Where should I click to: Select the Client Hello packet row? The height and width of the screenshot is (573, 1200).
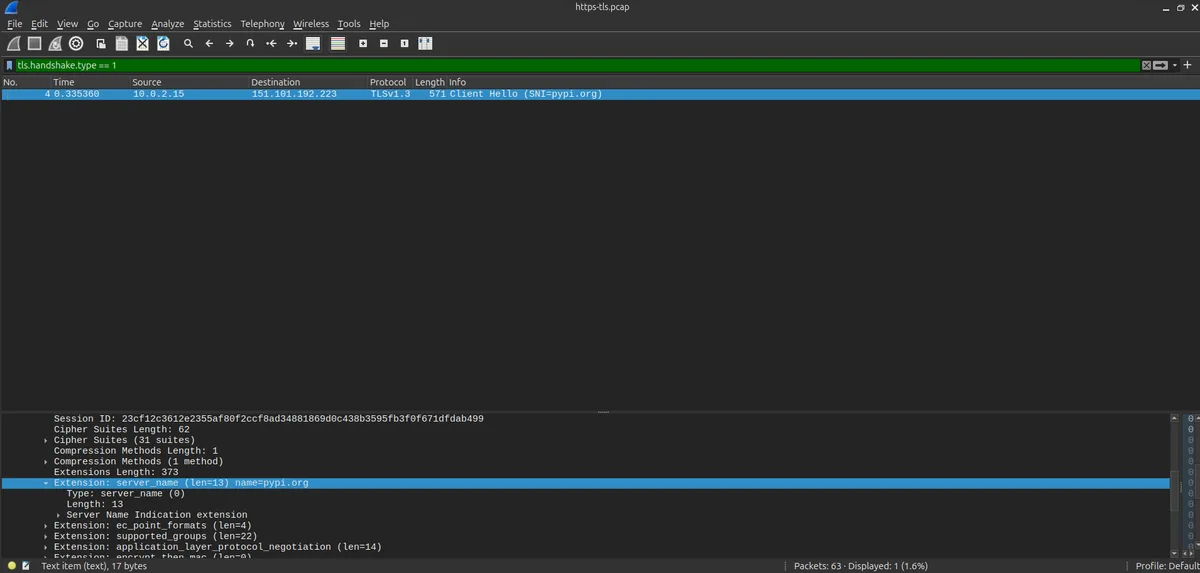click(600, 94)
